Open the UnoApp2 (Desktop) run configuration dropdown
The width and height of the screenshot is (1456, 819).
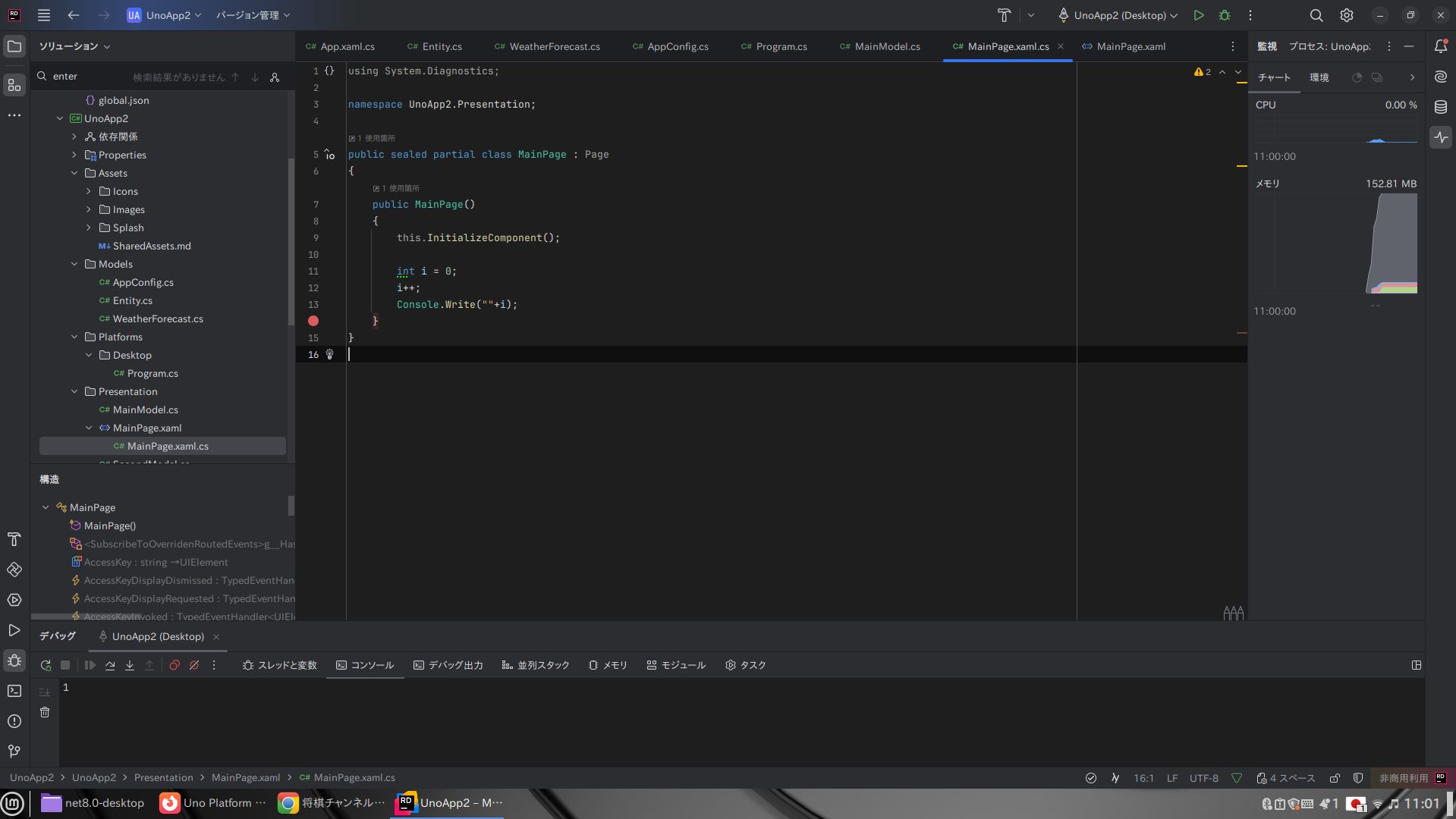tap(1118, 15)
